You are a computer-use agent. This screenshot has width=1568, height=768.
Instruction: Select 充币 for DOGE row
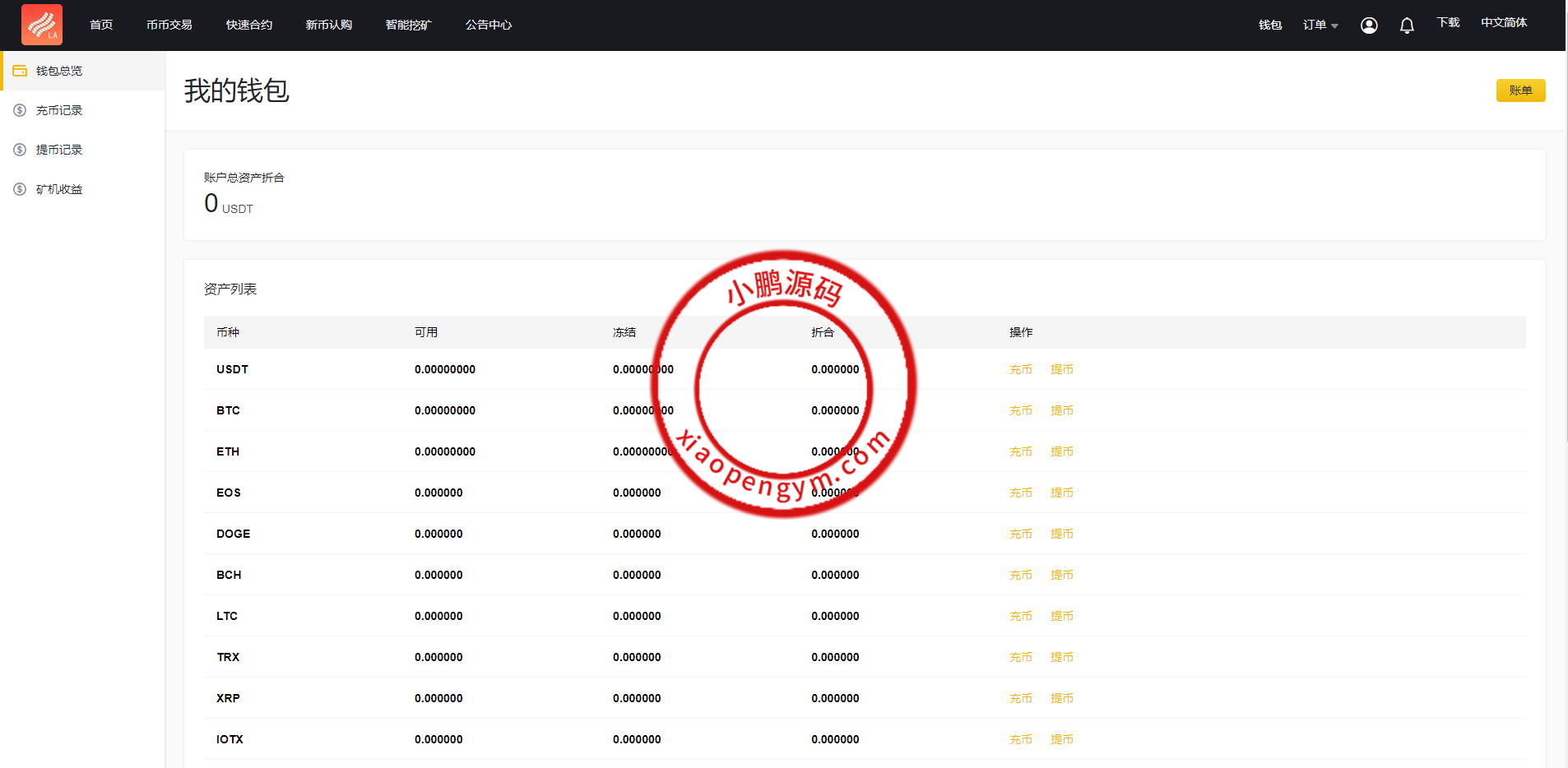[1020, 534]
